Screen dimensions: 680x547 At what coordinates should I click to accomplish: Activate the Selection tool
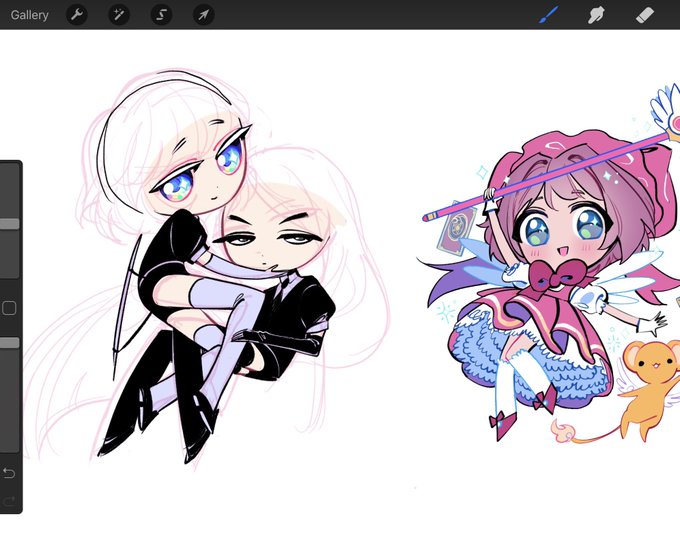(161, 15)
